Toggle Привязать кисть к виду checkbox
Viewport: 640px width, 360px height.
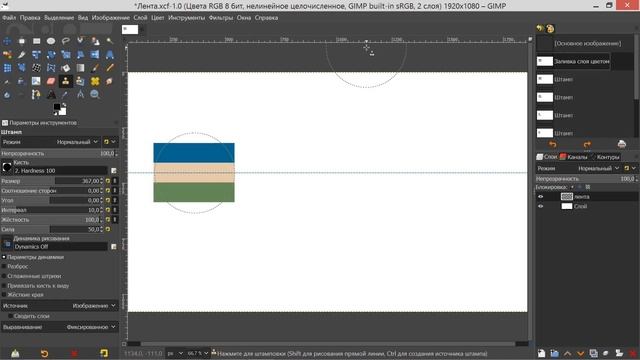click(4, 286)
